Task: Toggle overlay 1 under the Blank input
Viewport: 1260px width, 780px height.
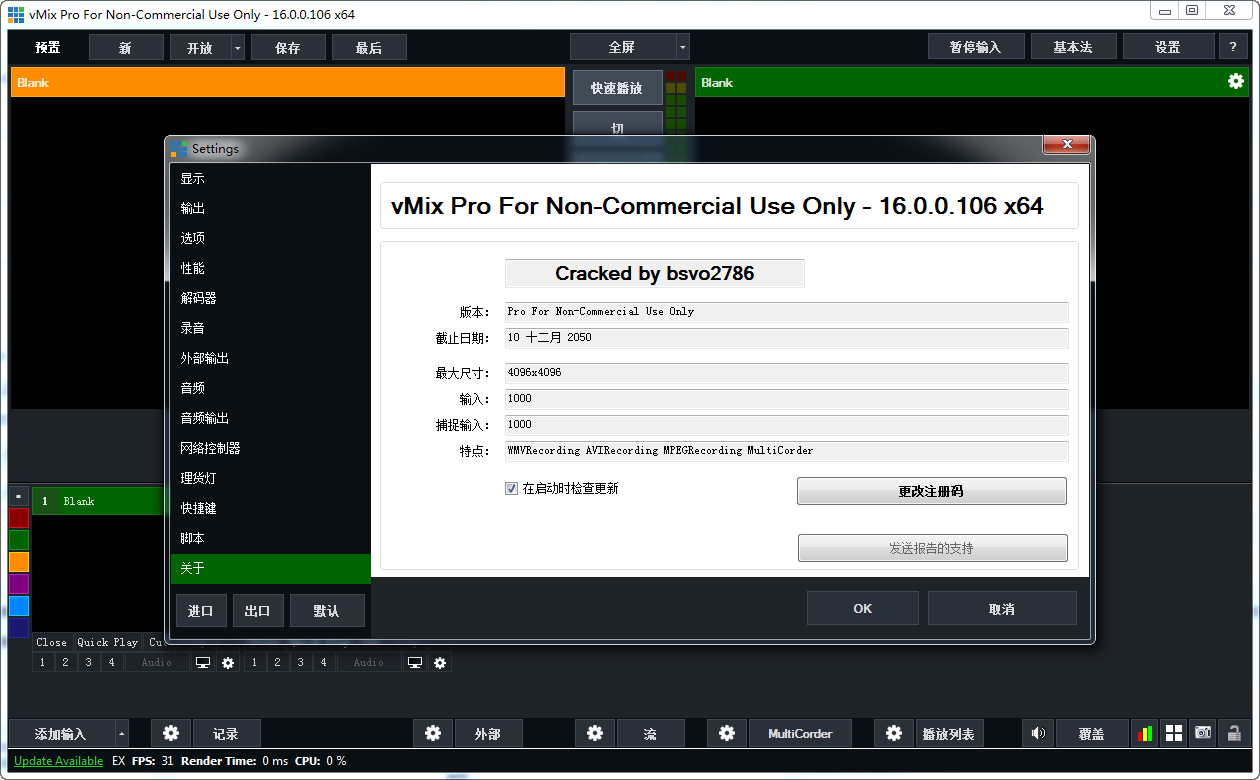Action: click(42, 662)
